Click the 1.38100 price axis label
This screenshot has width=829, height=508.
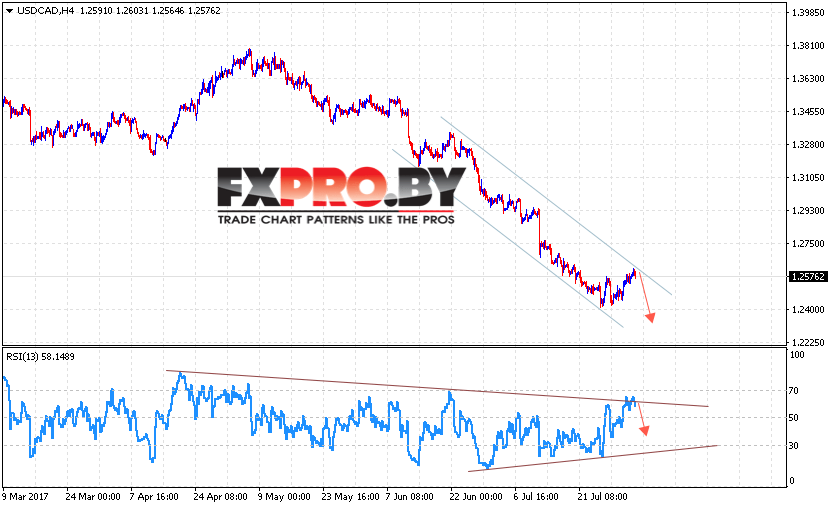click(808, 46)
